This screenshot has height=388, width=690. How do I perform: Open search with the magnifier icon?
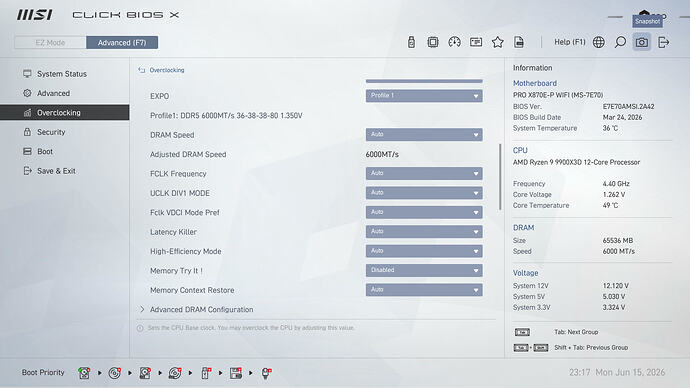pyautogui.click(x=620, y=42)
